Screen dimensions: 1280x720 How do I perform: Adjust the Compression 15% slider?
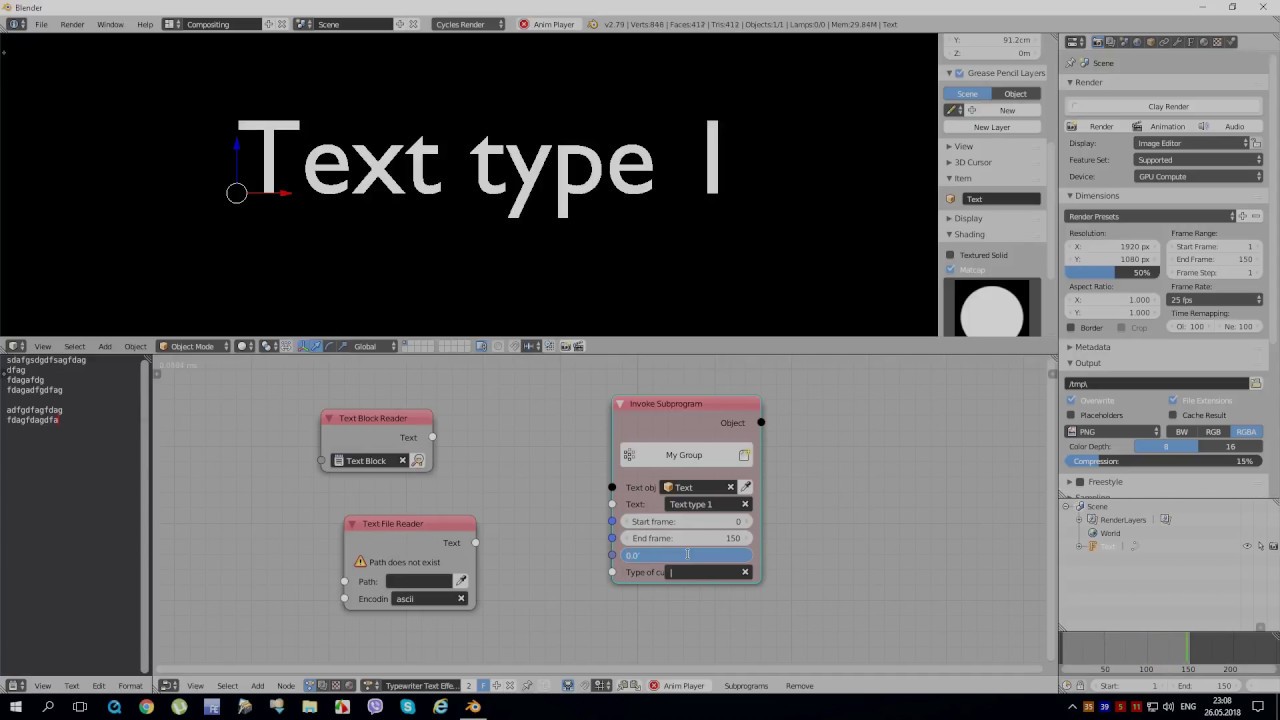pyautogui.click(x=1164, y=461)
